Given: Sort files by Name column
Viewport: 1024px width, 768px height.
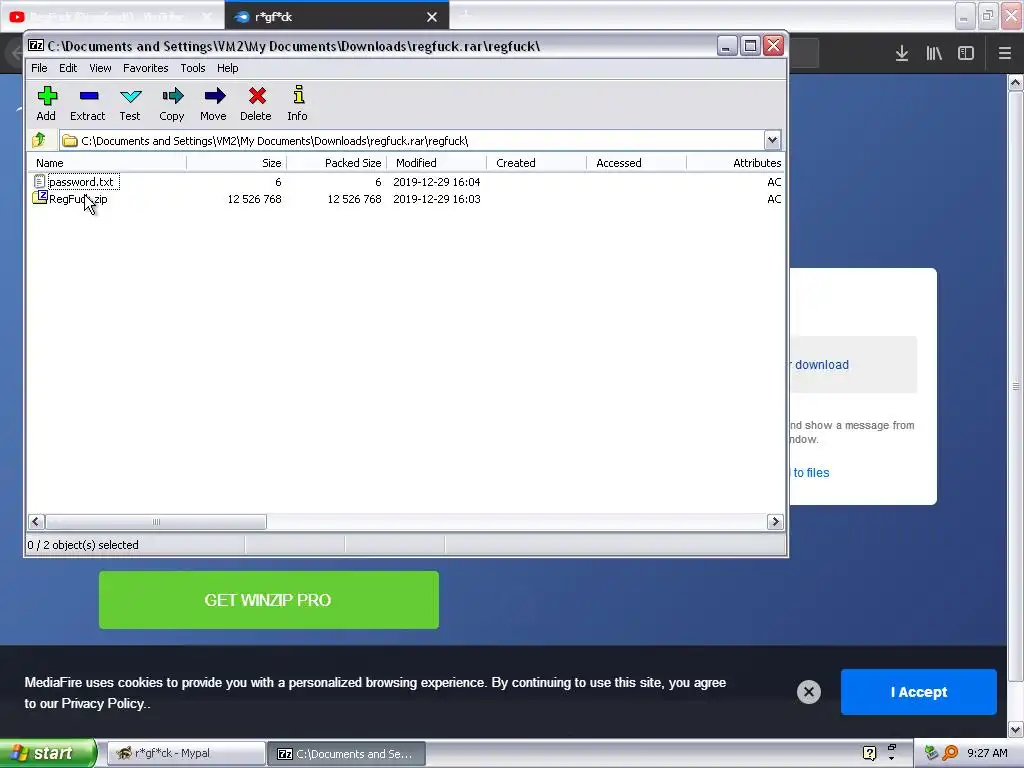Looking at the screenshot, I should click(107, 163).
